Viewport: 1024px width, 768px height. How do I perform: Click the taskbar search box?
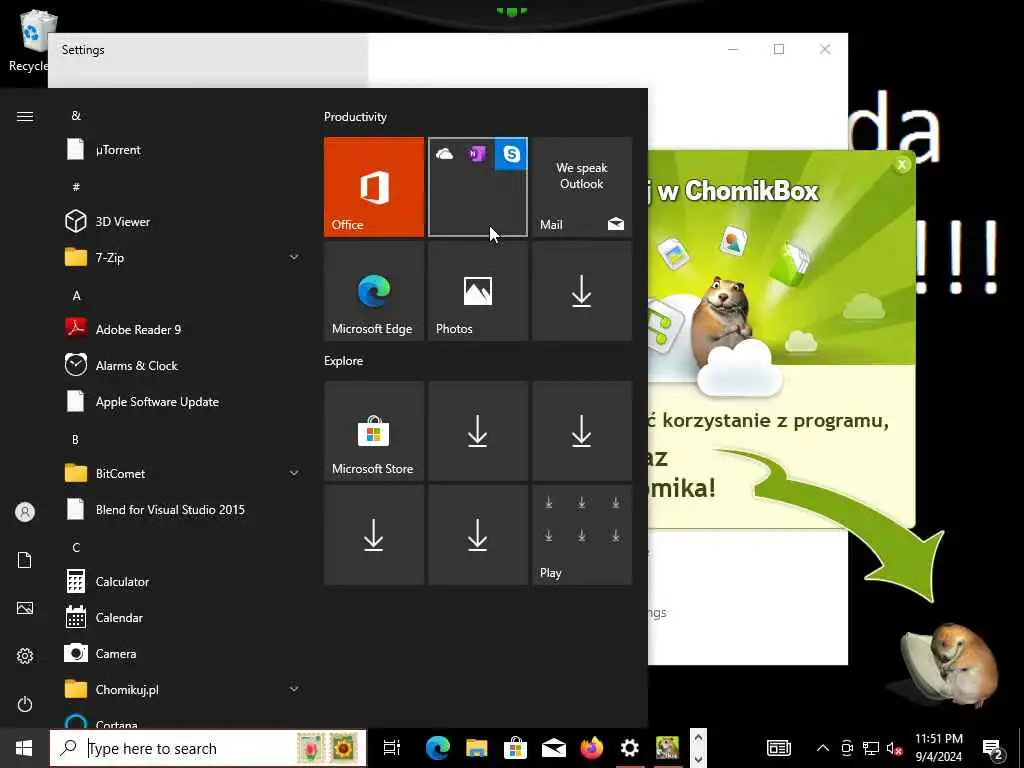[208, 748]
